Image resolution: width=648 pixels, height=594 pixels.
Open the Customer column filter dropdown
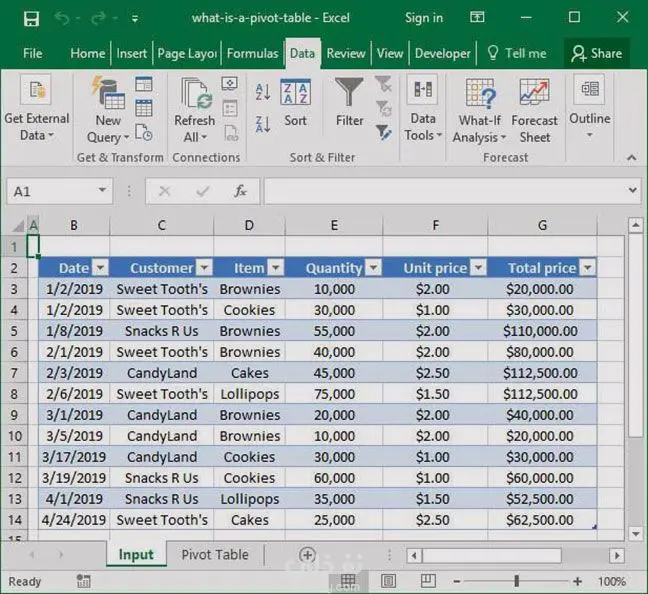point(203,268)
